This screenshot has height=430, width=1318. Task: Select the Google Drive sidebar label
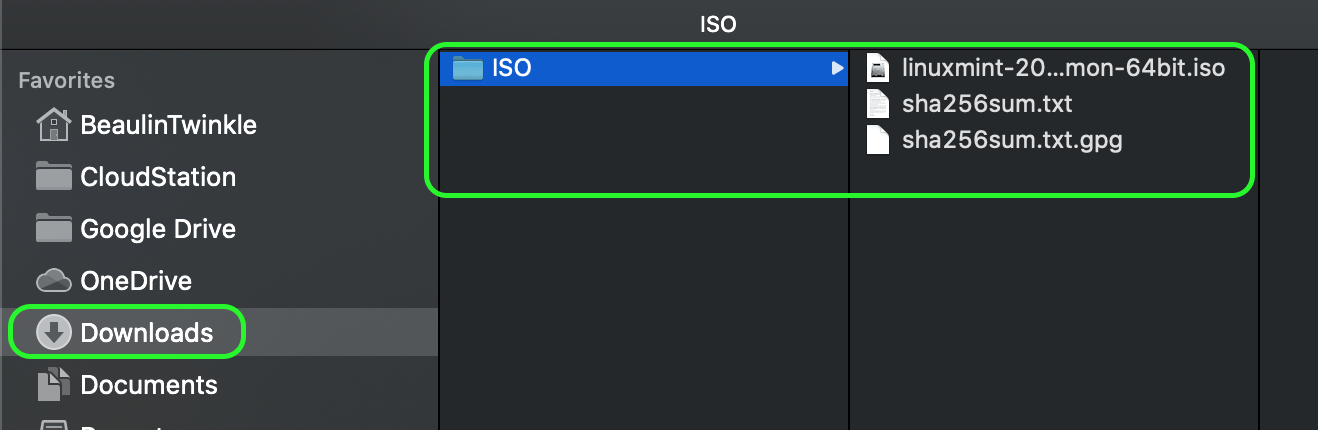[x=158, y=229]
